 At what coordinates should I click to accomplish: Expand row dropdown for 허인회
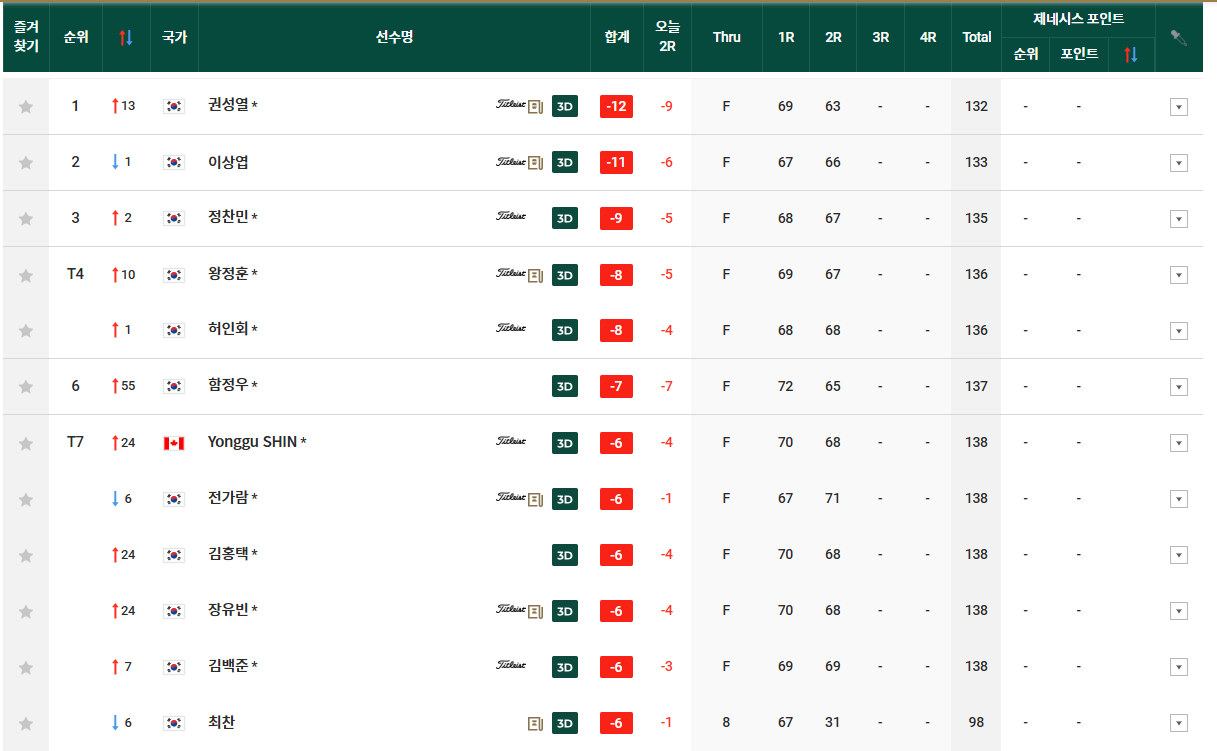pos(1179,331)
